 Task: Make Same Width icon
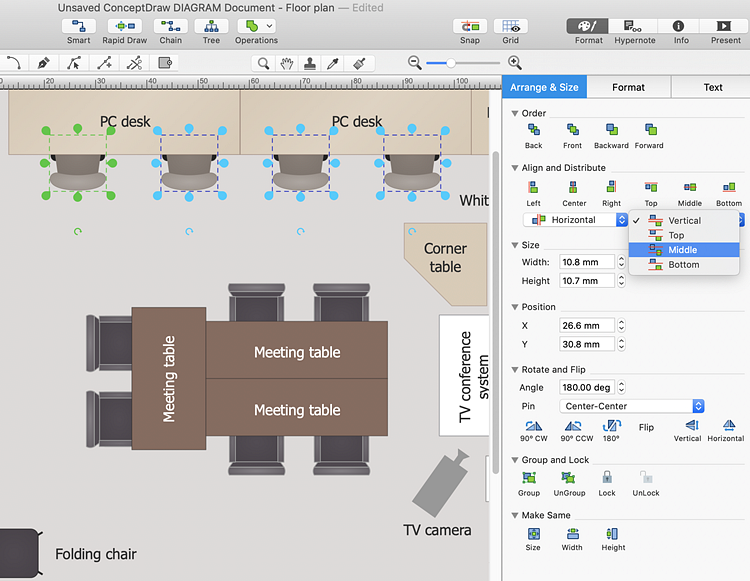[x=572, y=534]
